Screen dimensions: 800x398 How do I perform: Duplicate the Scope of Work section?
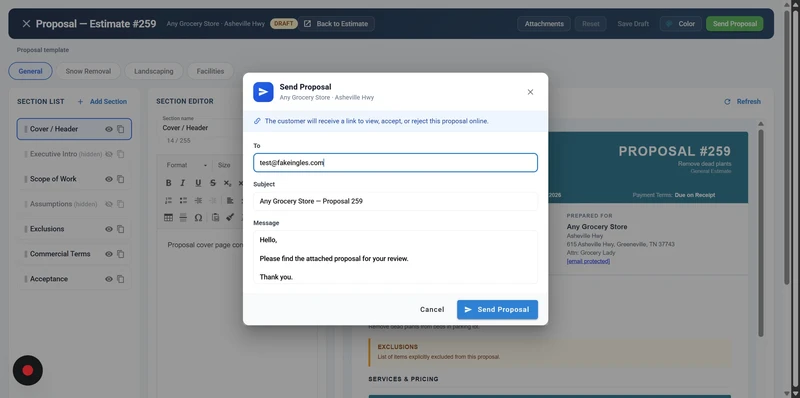pyautogui.click(x=120, y=179)
